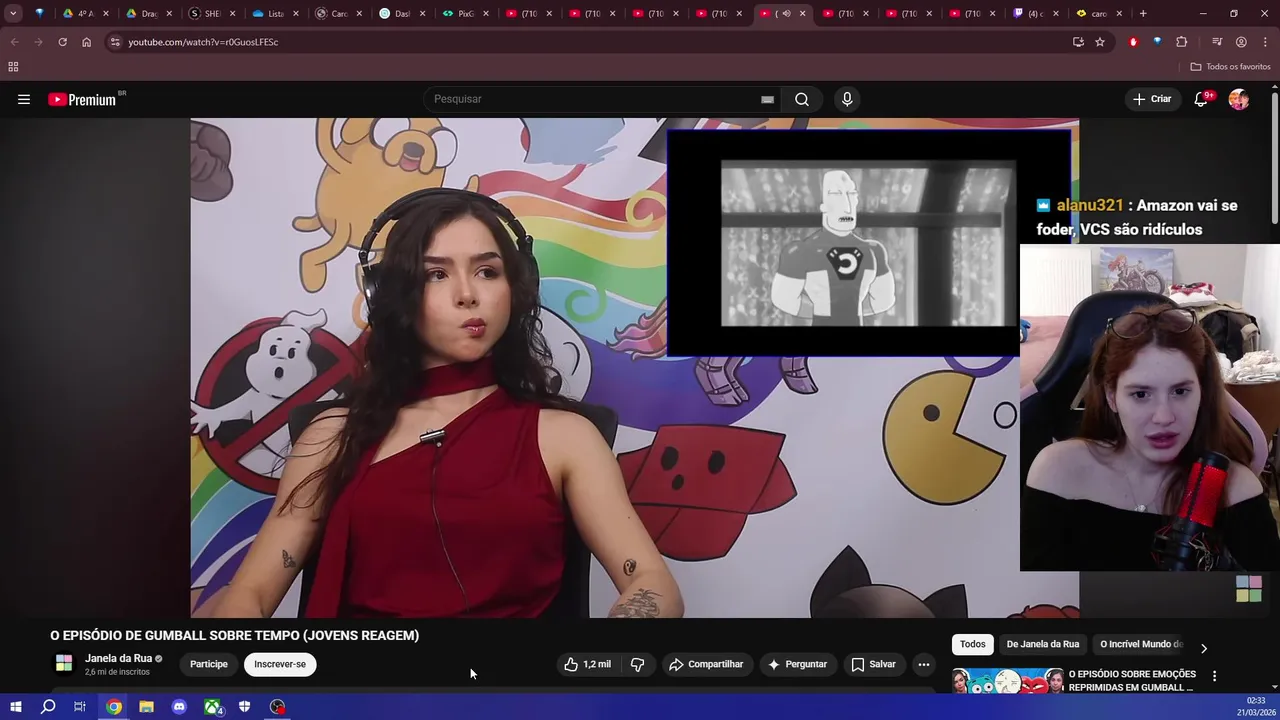The image size is (1280, 720).
Task: Open the Perguntar AI assistant
Action: tap(797, 664)
